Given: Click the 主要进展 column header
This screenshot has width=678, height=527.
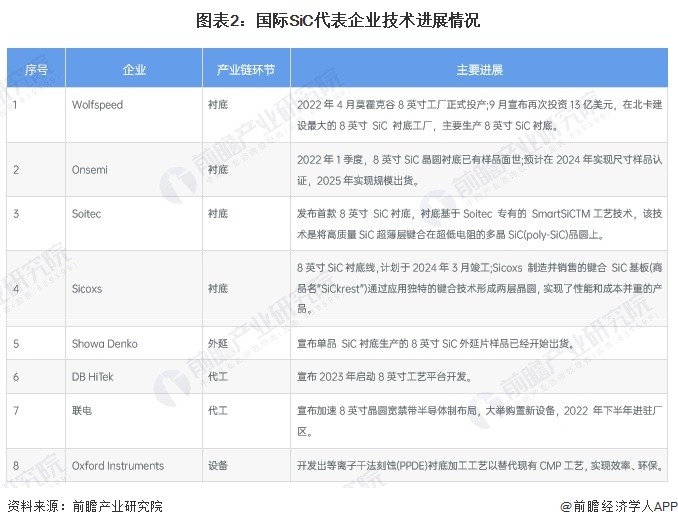Looking at the screenshot, I should pyautogui.click(x=480, y=69).
